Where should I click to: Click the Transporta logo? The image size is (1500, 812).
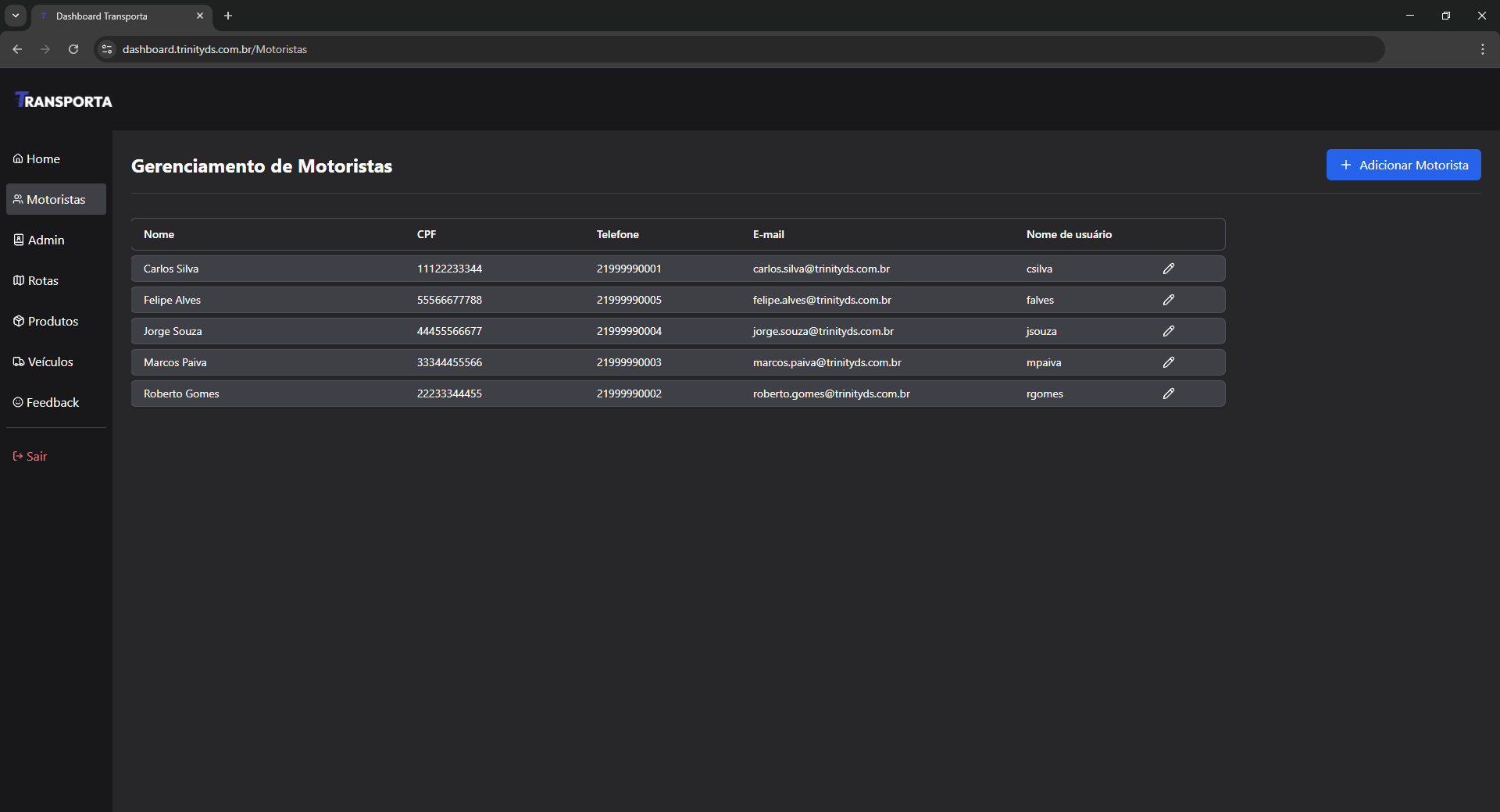coord(64,101)
